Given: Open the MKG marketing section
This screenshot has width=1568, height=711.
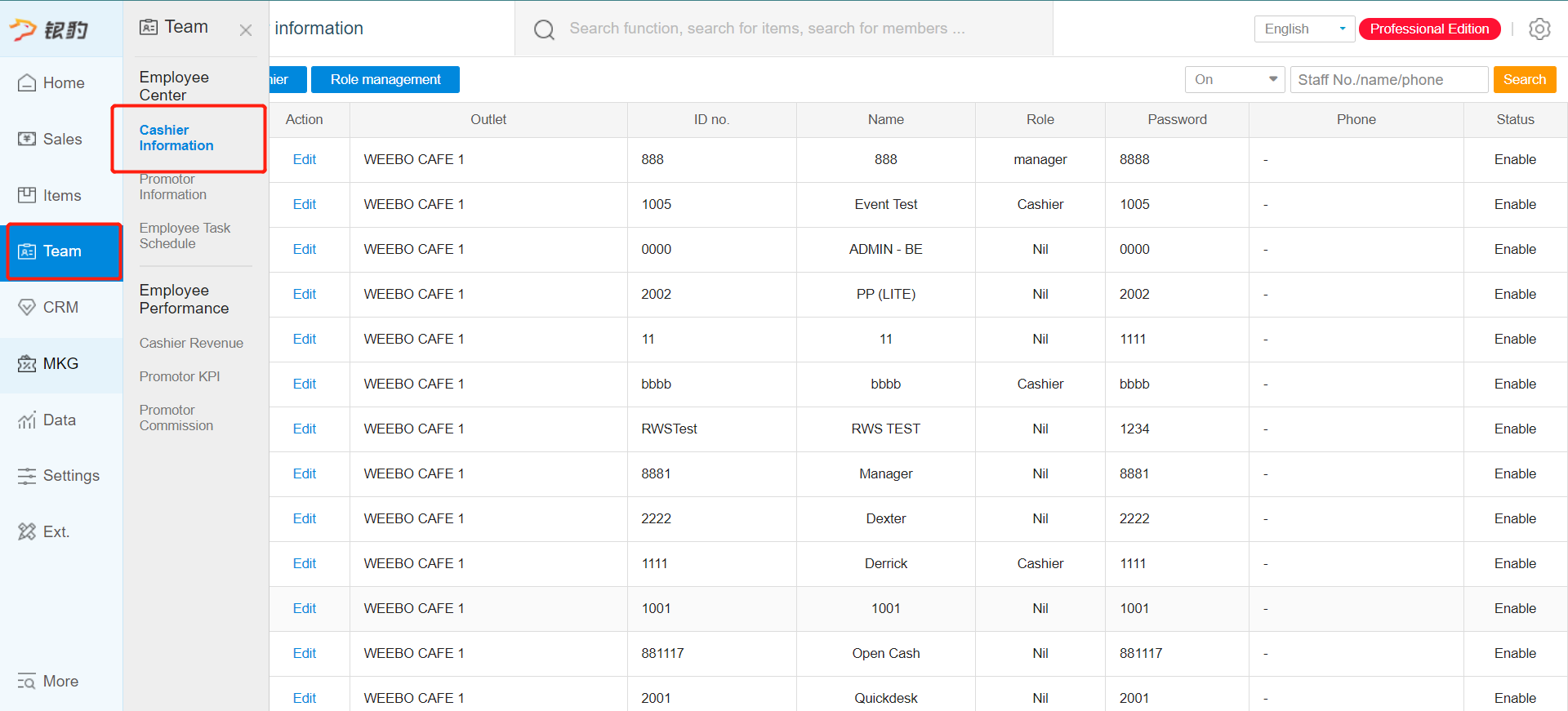Looking at the screenshot, I should [61, 363].
